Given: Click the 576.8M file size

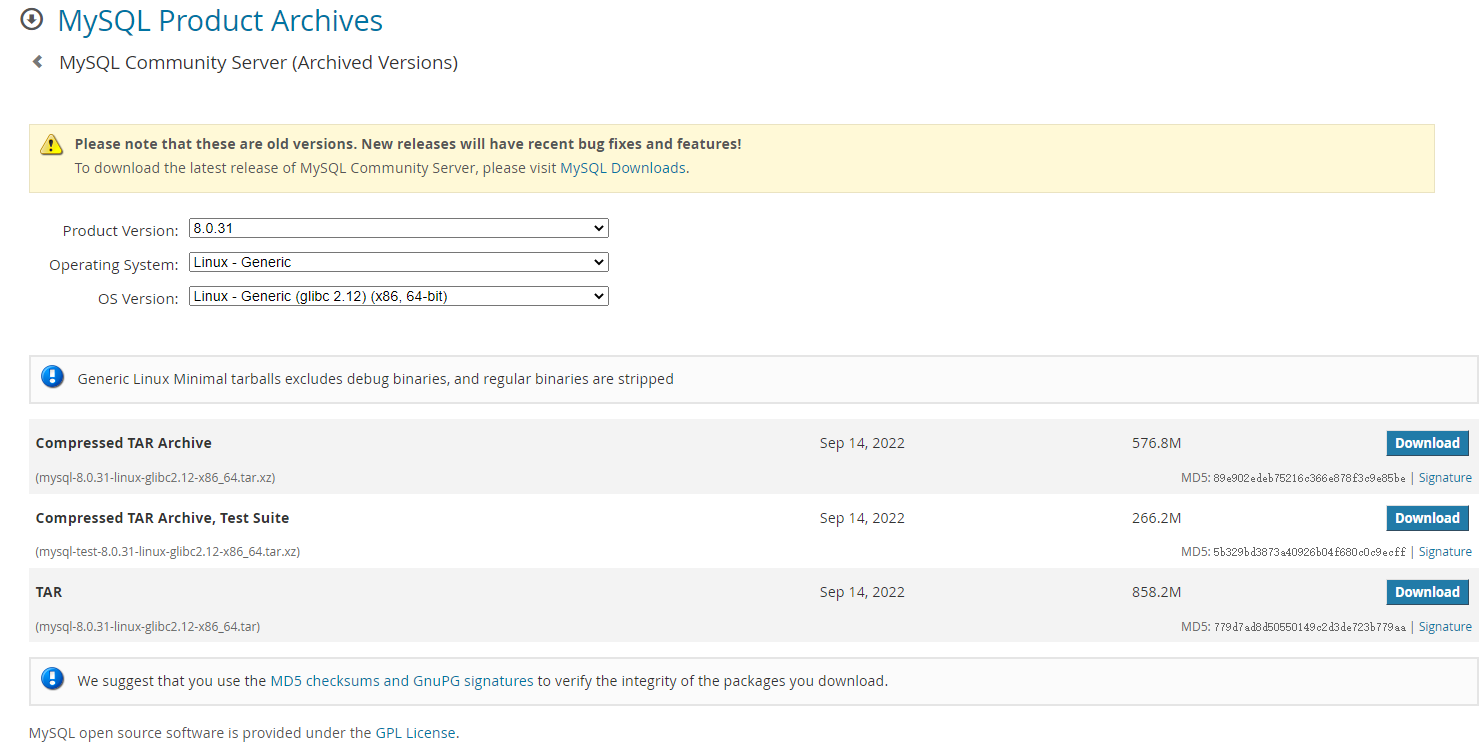Looking at the screenshot, I should [x=1157, y=443].
